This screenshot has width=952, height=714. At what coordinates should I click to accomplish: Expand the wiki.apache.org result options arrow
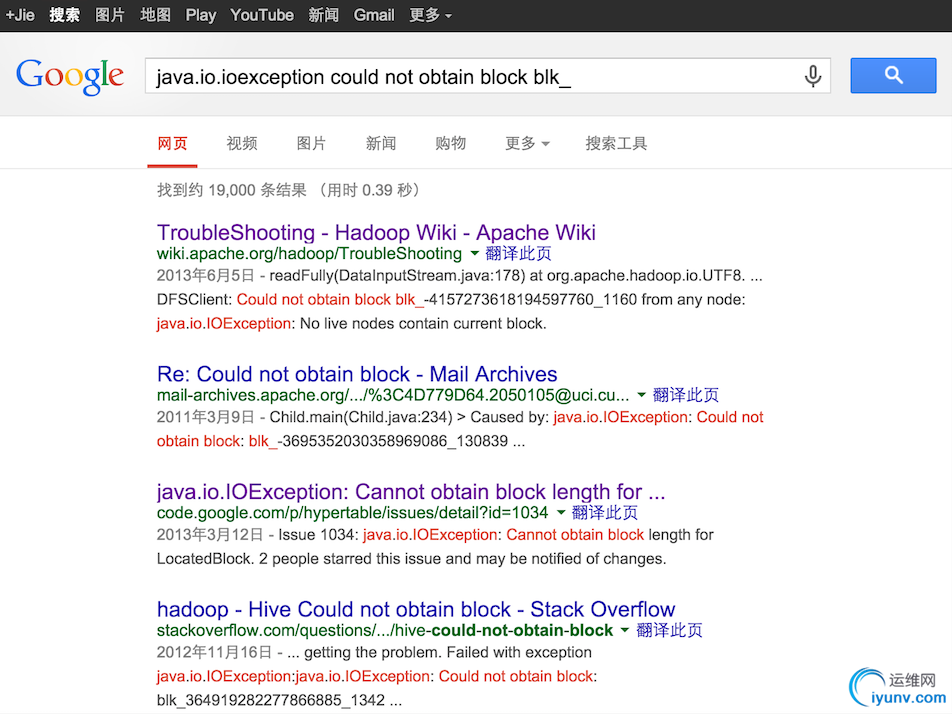click(x=475, y=253)
